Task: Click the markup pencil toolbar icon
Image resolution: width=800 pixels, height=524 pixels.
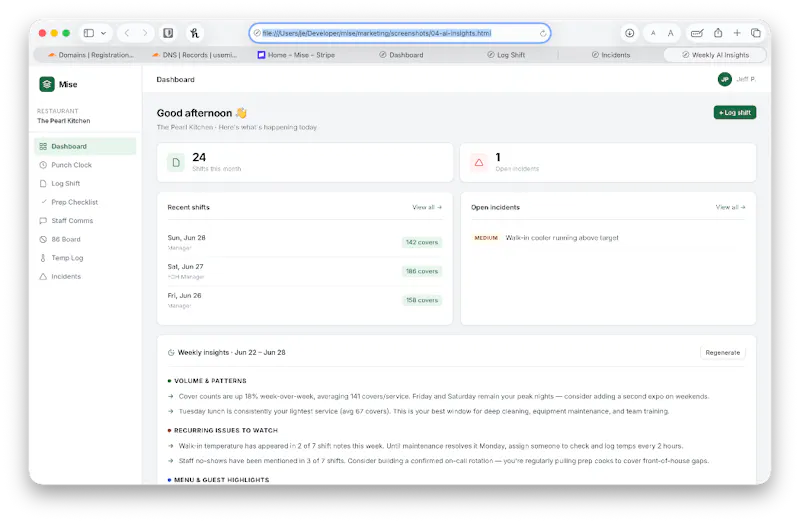Action: click(697, 33)
